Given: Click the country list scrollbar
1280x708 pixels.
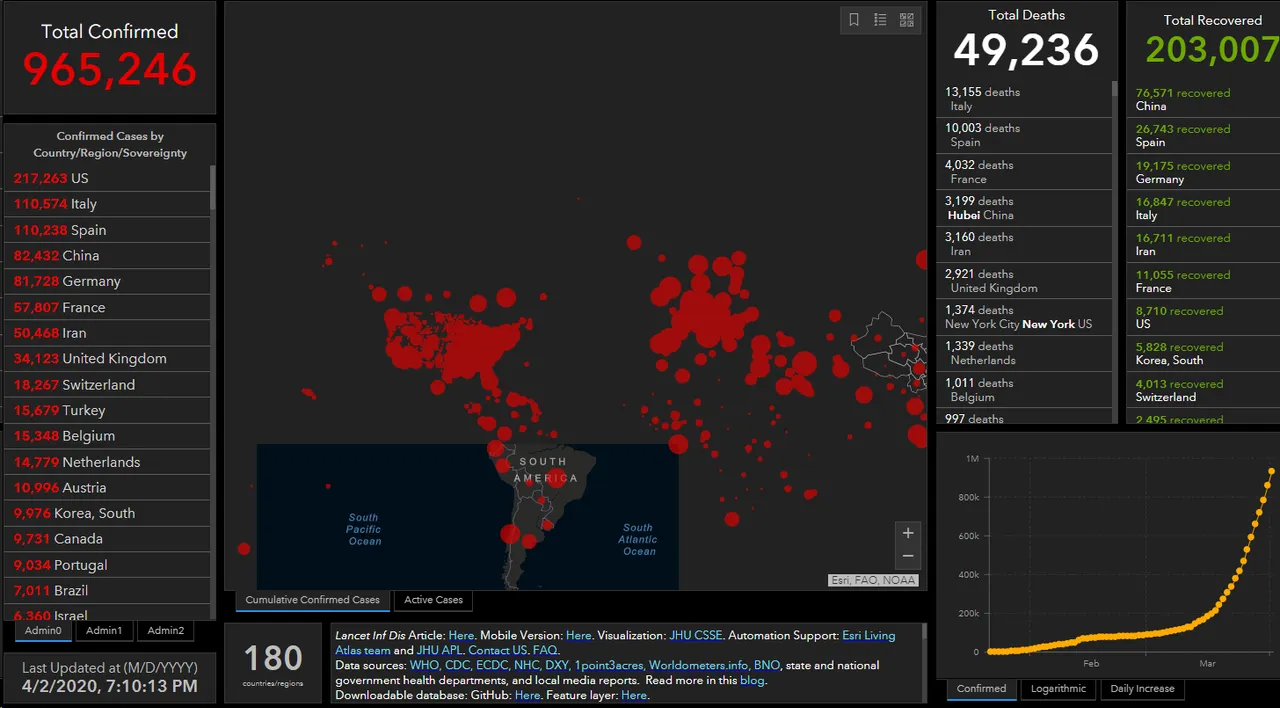Looking at the screenshot, I should pyautogui.click(x=213, y=187).
